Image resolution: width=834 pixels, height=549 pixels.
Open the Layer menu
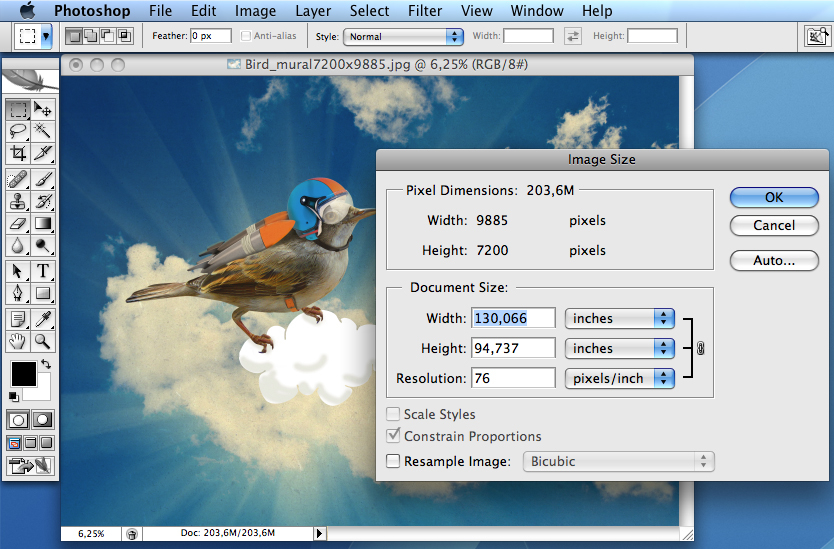tap(313, 11)
